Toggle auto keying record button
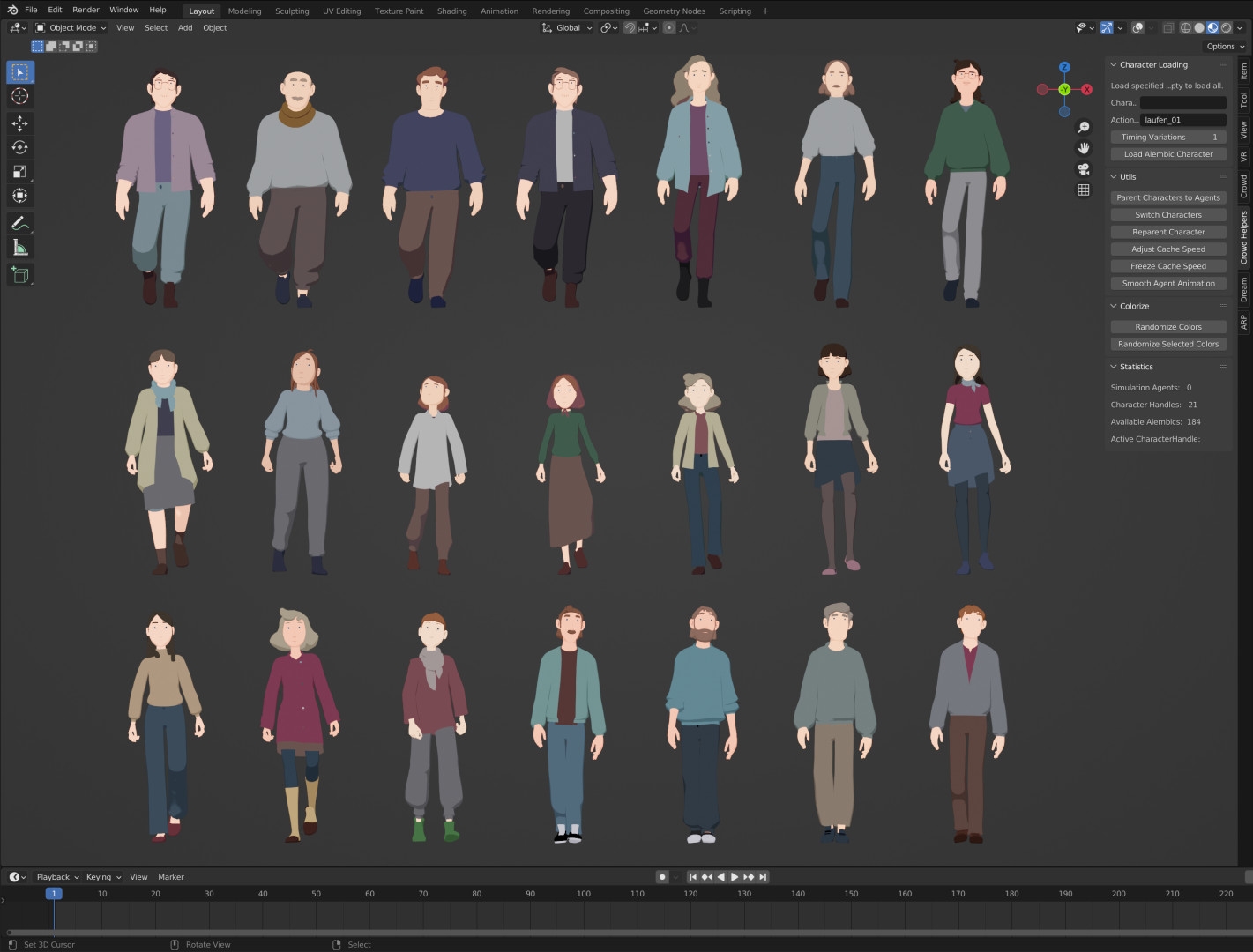This screenshot has width=1253, height=952. click(662, 877)
